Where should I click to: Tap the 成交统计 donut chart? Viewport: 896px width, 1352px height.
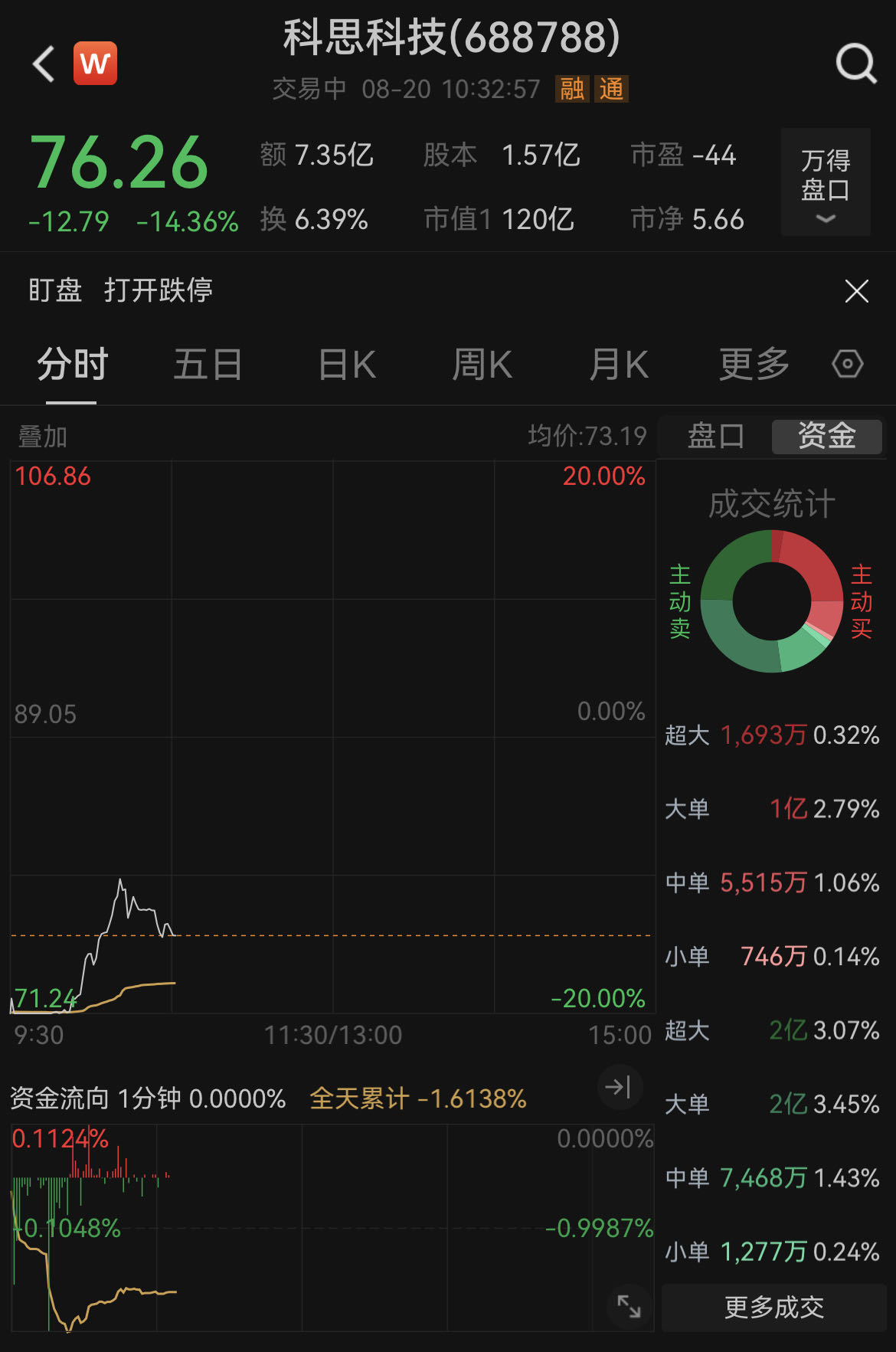coord(771,602)
